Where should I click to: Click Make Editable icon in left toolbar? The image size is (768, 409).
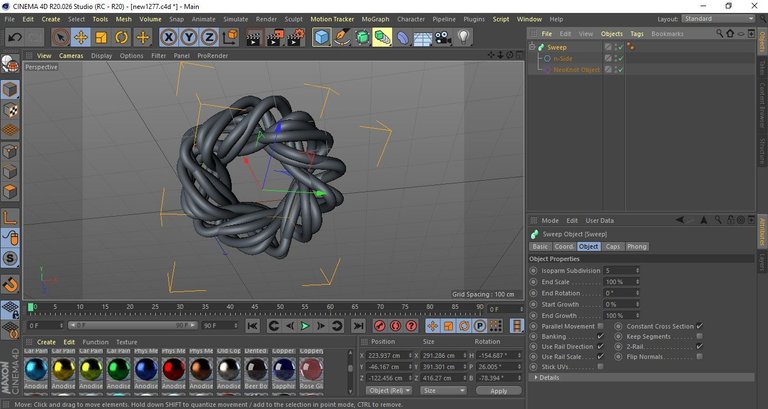click(x=10, y=64)
